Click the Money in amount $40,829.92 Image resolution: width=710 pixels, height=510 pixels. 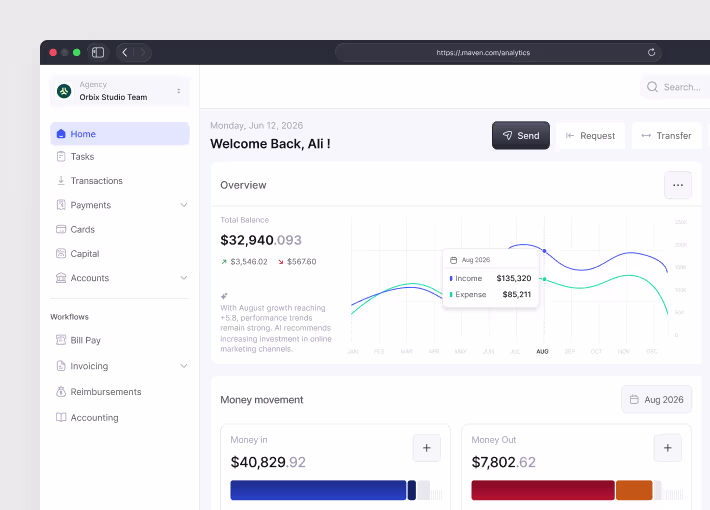[268, 462]
